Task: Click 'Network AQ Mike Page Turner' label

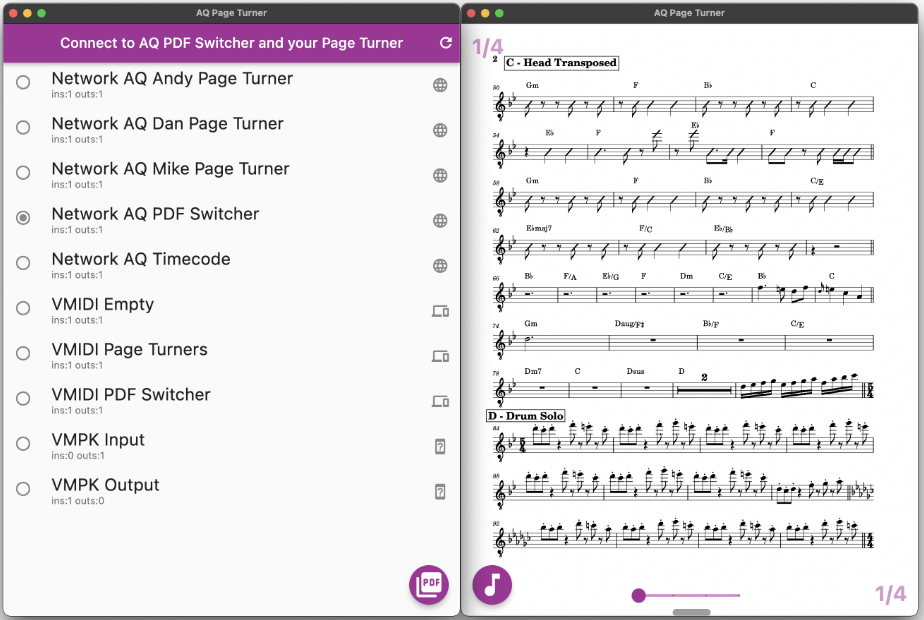Action: 170,169
